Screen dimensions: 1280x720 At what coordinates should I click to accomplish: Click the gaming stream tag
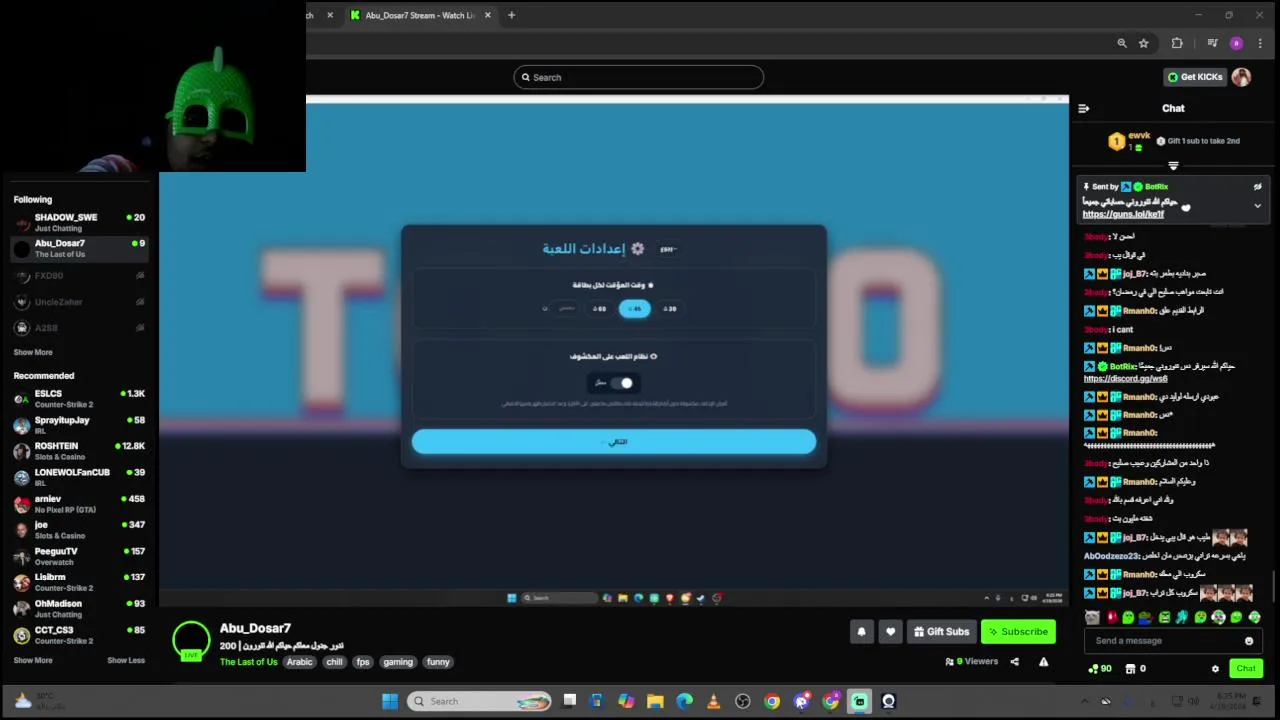click(398, 662)
